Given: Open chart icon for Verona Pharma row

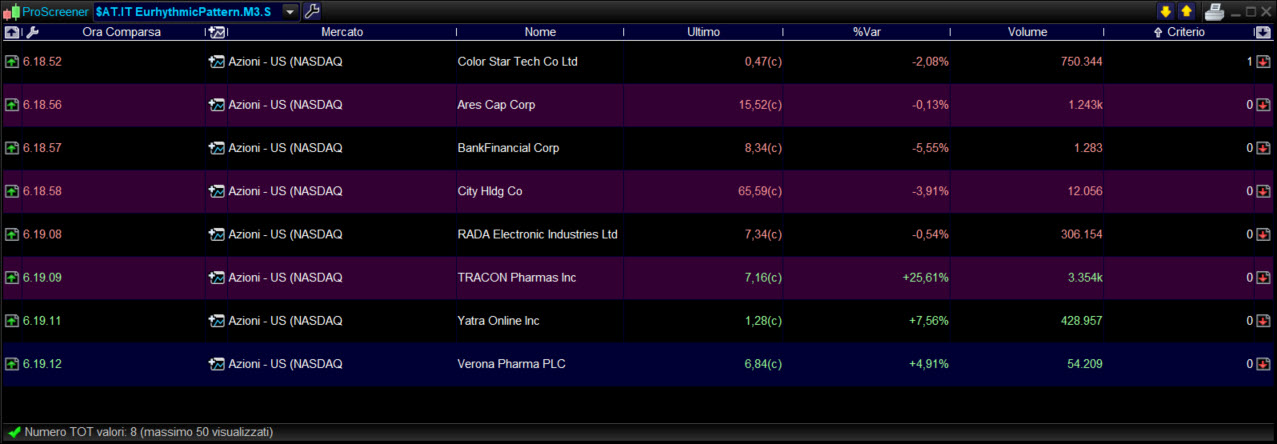Looking at the screenshot, I should pyautogui.click(x=215, y=364).
